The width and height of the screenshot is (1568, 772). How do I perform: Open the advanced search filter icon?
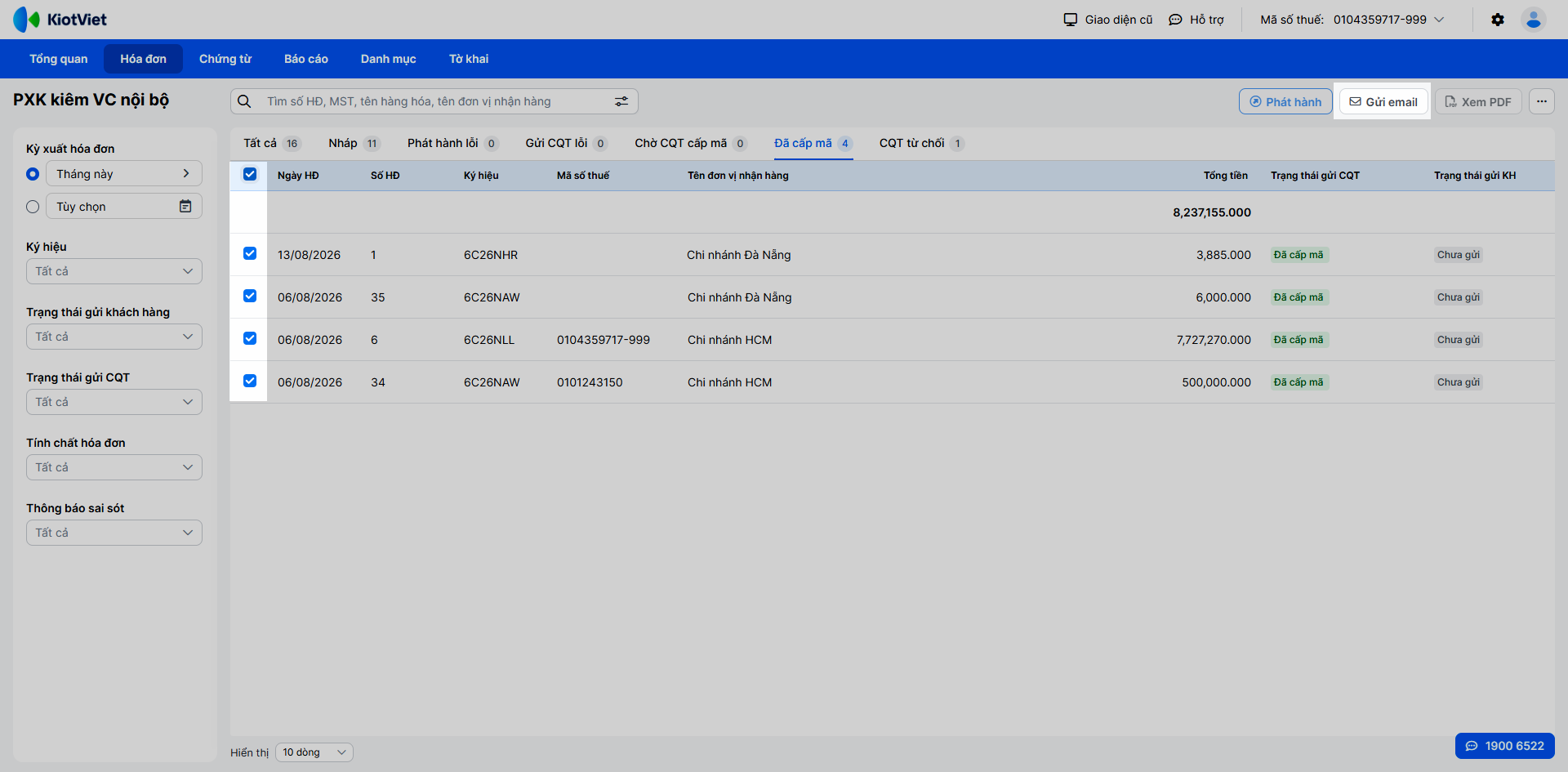[621, 101]
